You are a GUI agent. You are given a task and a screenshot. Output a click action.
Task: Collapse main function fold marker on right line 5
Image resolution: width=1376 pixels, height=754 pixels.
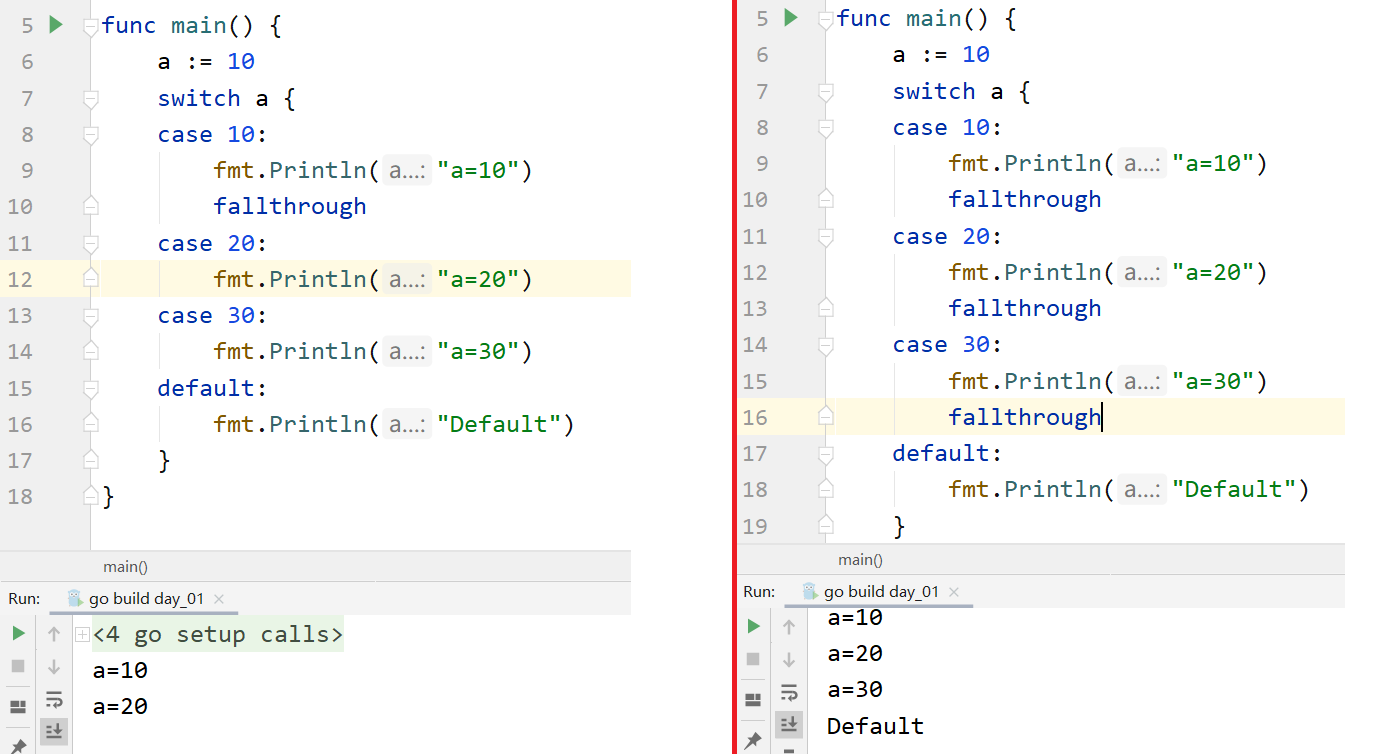pos(825,19)
